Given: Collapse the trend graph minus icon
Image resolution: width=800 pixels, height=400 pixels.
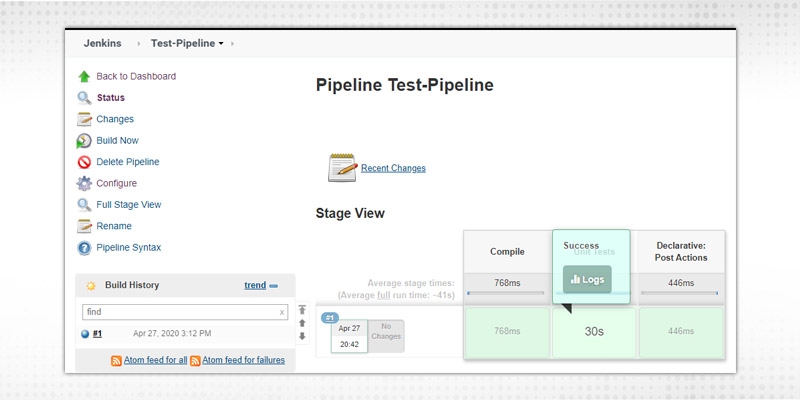Looking at the screenshot, I should pyautogui.click(x=273, y=286).
